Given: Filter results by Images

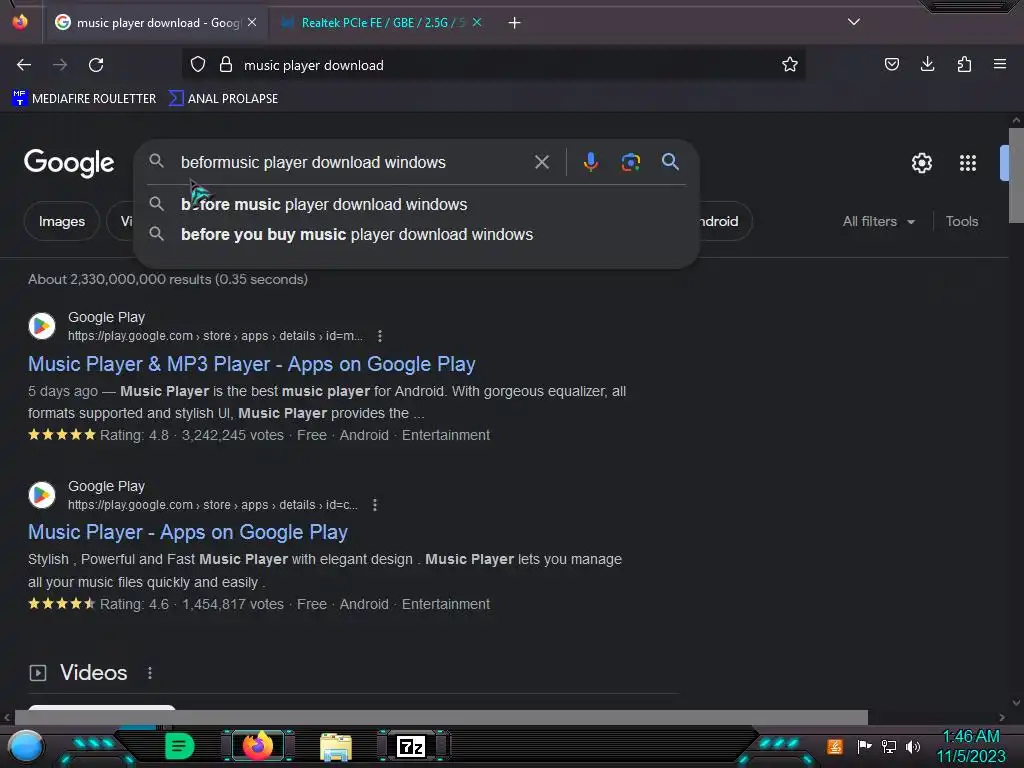Looking at the screenshot, I should (62, 221).
